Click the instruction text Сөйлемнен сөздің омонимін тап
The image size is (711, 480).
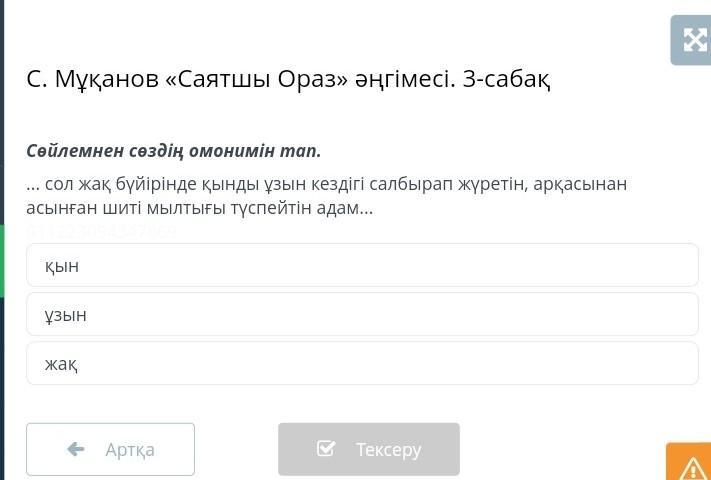click(174, 150)
